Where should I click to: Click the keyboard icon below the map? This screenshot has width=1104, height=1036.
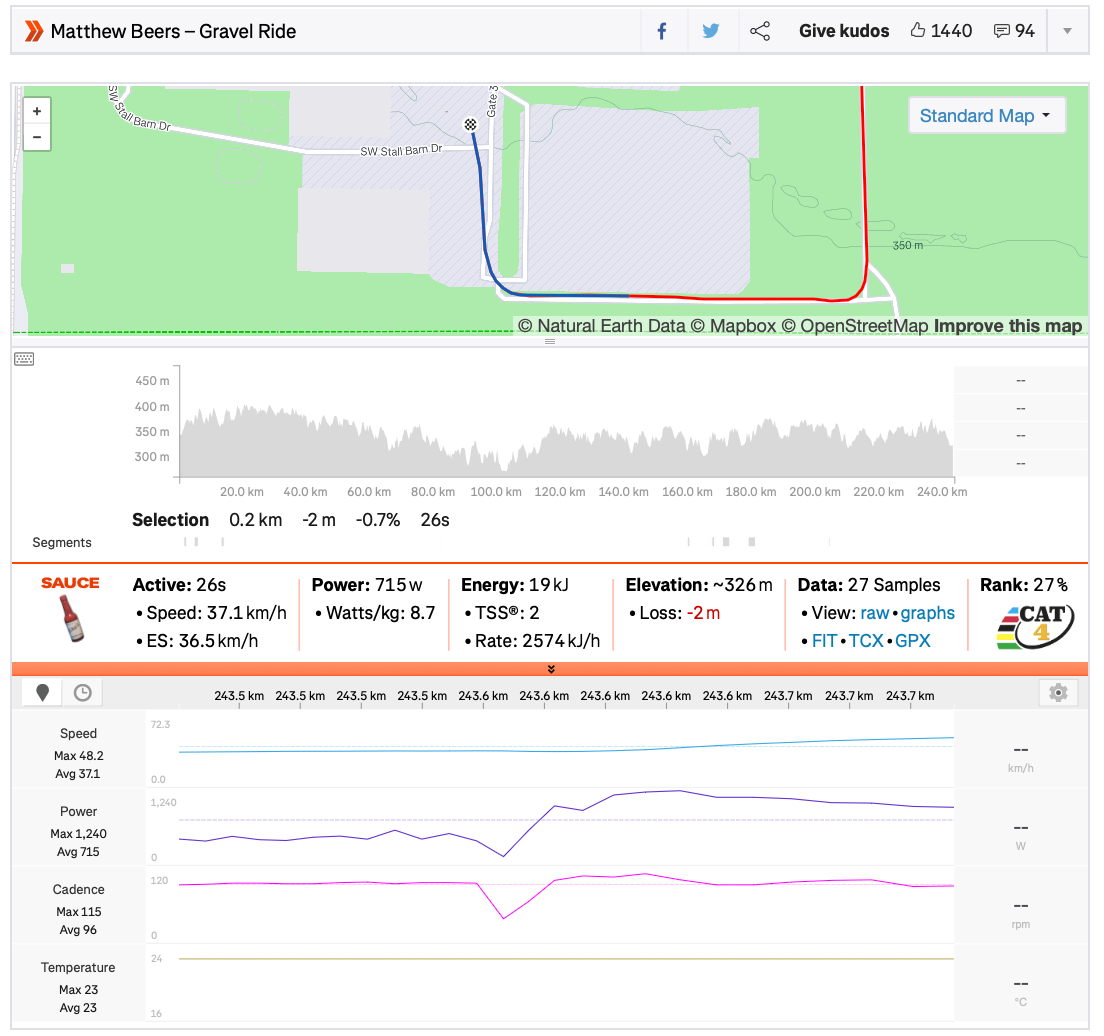coord(25,359)
